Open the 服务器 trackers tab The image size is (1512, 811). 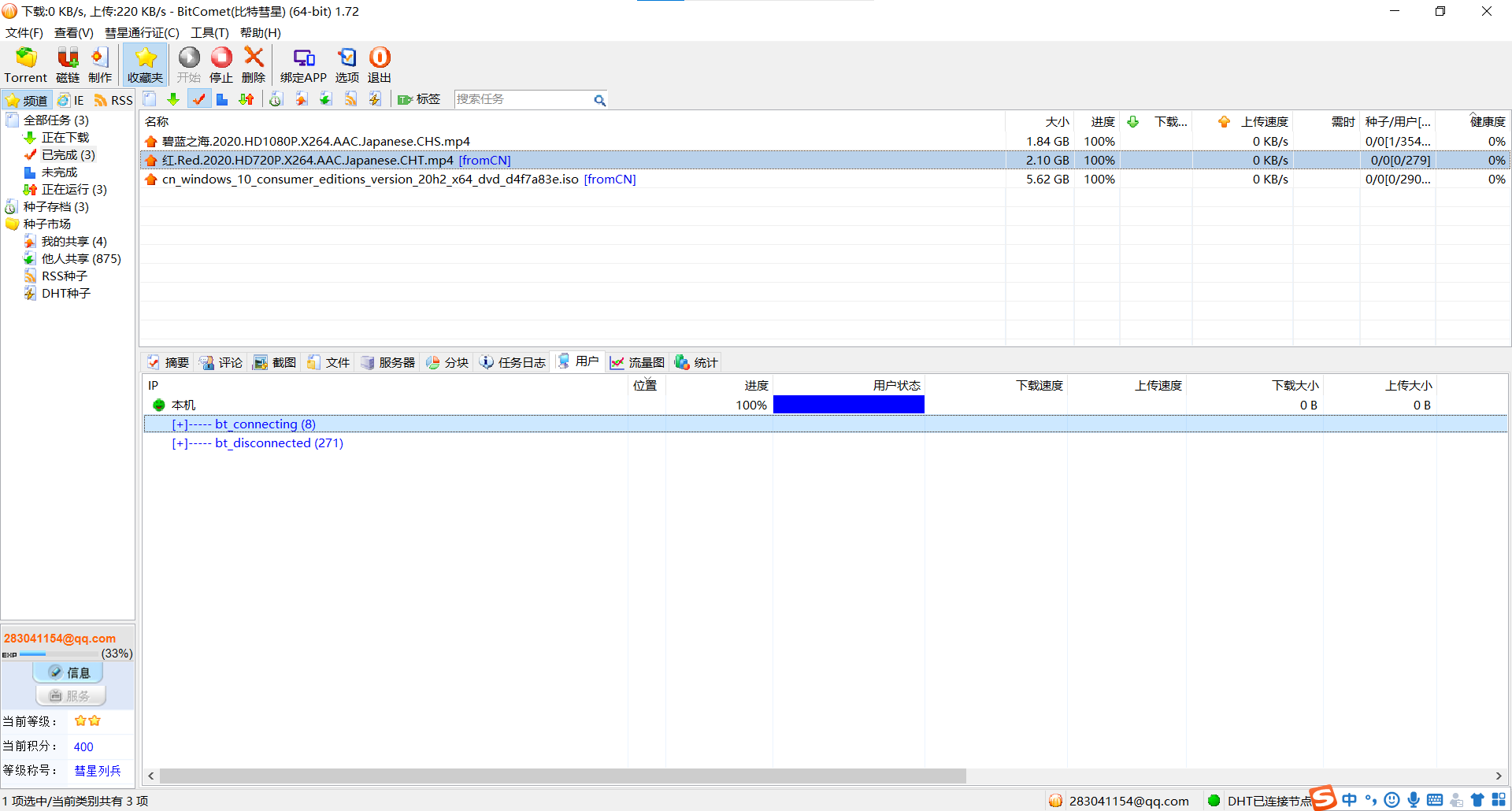pos(388,362)
